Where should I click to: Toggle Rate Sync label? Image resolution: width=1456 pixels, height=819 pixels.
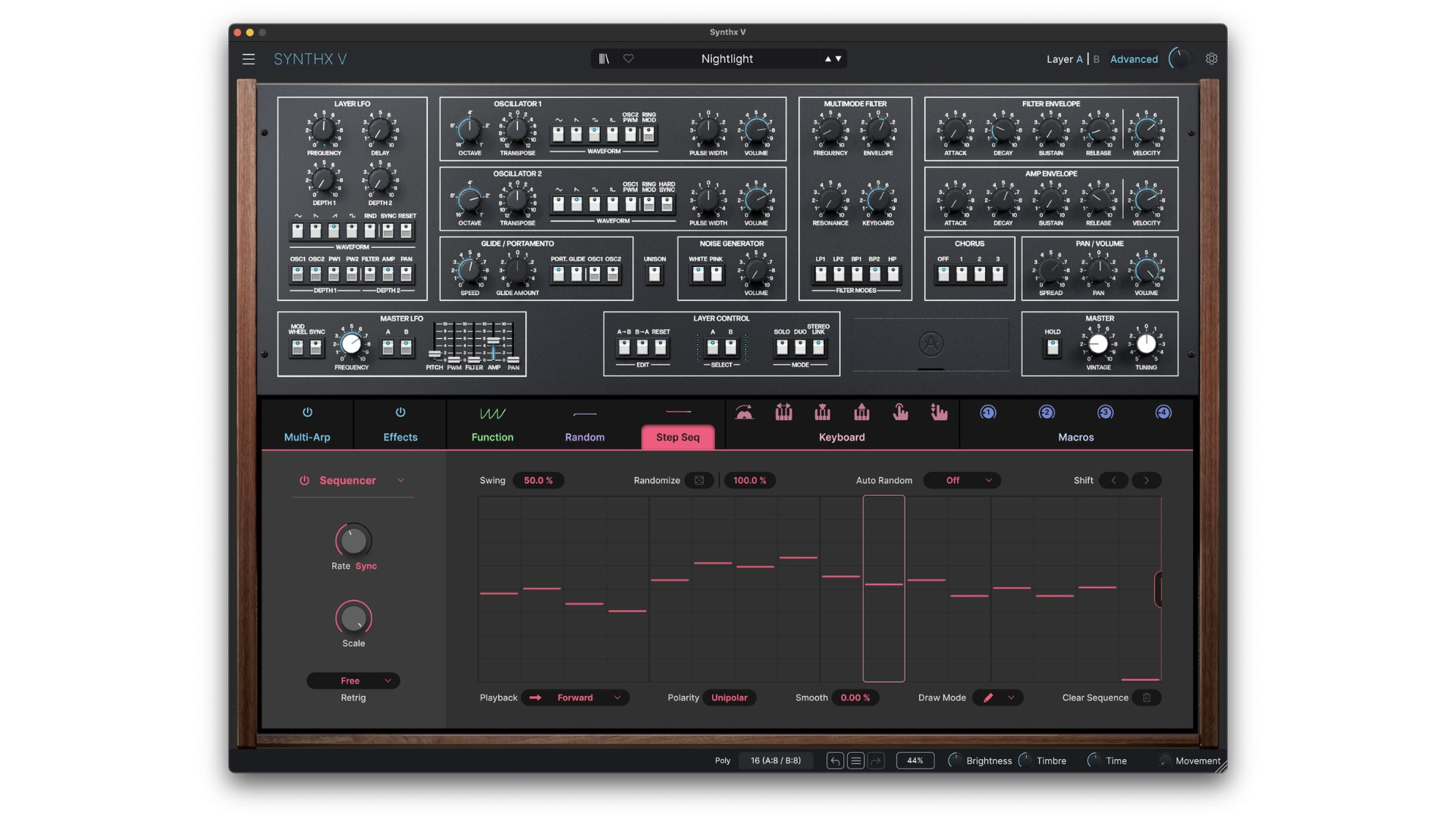tap(366, 566)
